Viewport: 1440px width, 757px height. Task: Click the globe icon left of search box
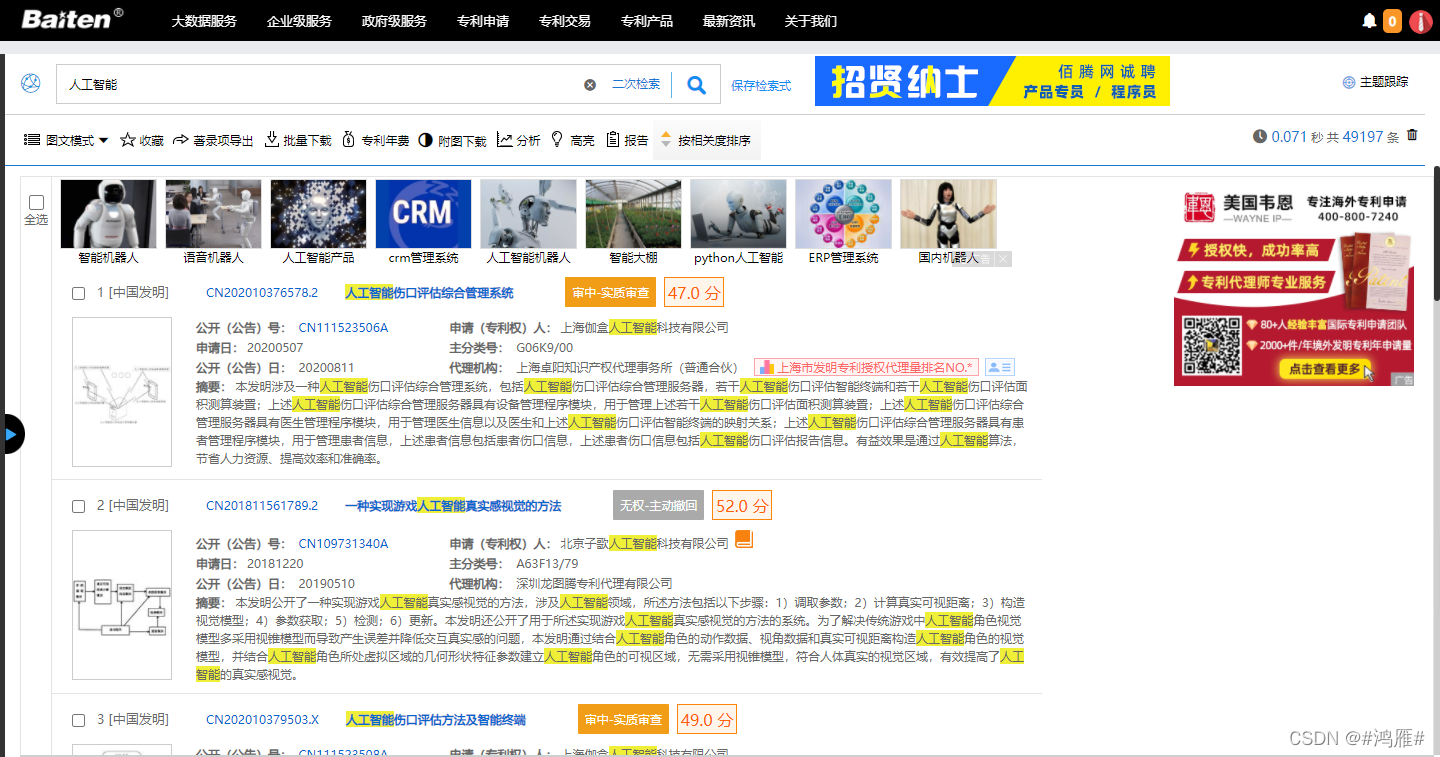click(x=31, y=83)
